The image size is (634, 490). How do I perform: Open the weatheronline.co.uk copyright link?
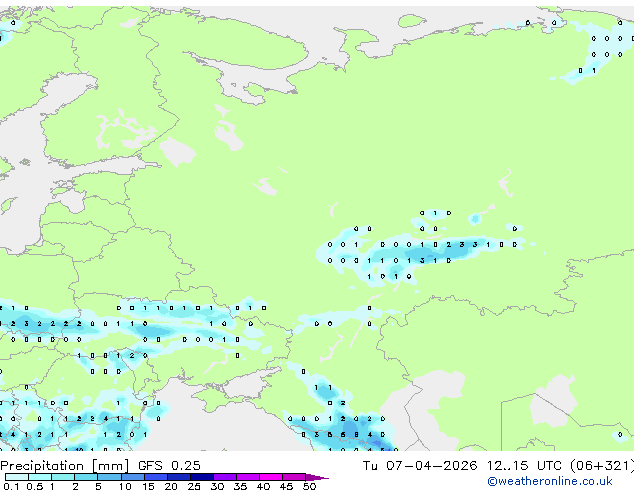pyautogui.click(x=549, y=481)
